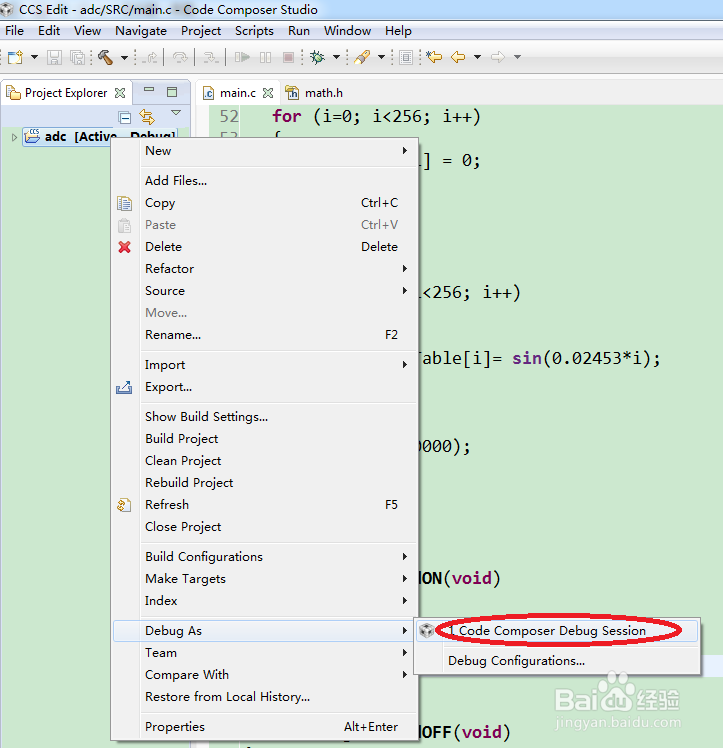Click the step over toolbar icon
The height and width of the screenshot is (748, 723).
point(180,57)
